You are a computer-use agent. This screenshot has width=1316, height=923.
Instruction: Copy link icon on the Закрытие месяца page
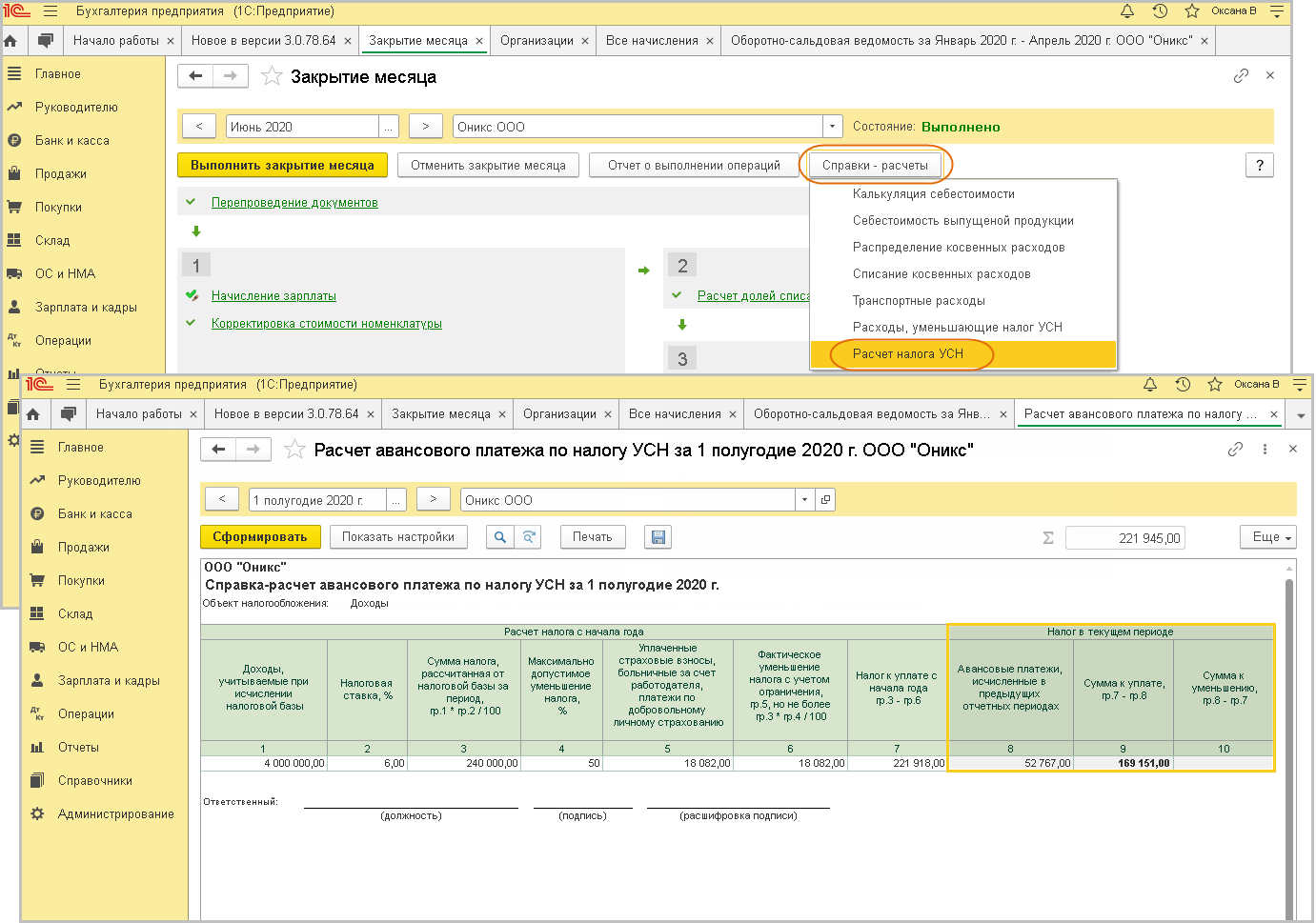pyautogui.click(x=1241, y=75)
